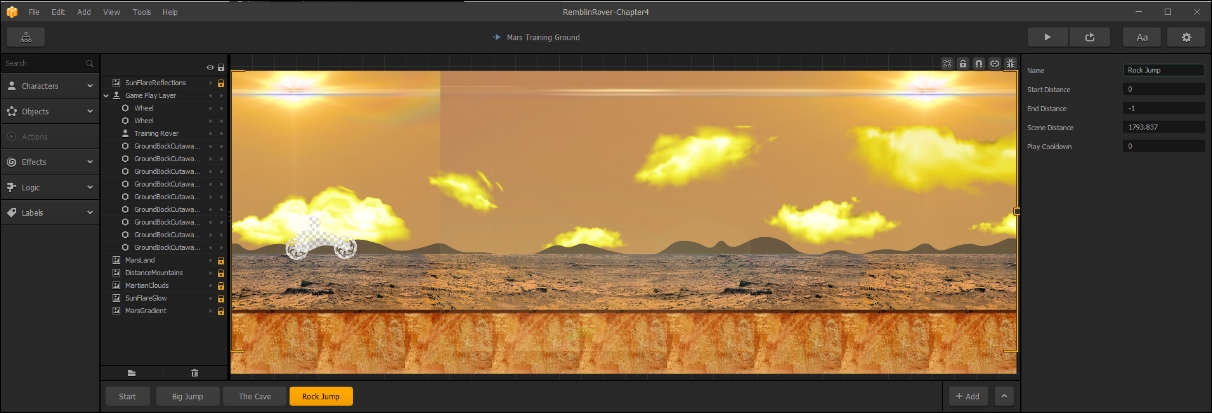Click the play preview button
Screen dimensions: 1212x413
[1048, 37]
